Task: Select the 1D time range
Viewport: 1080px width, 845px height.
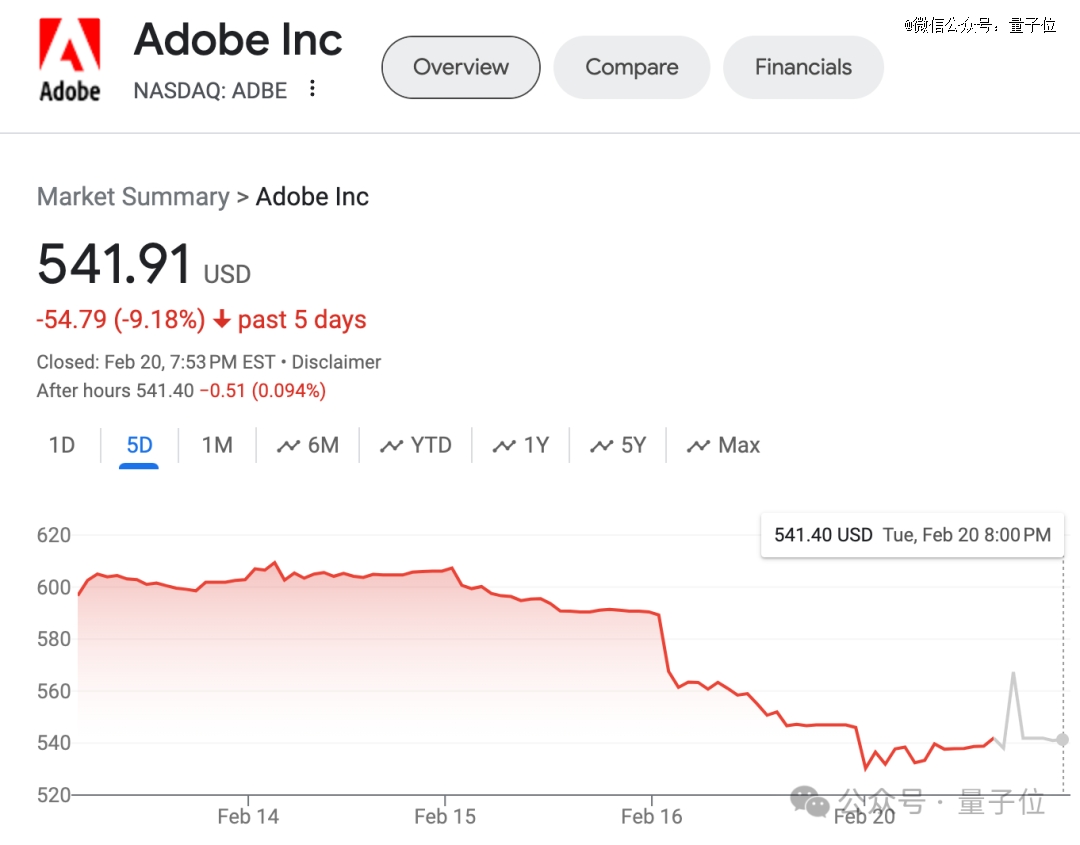Action: coord(62,446)
